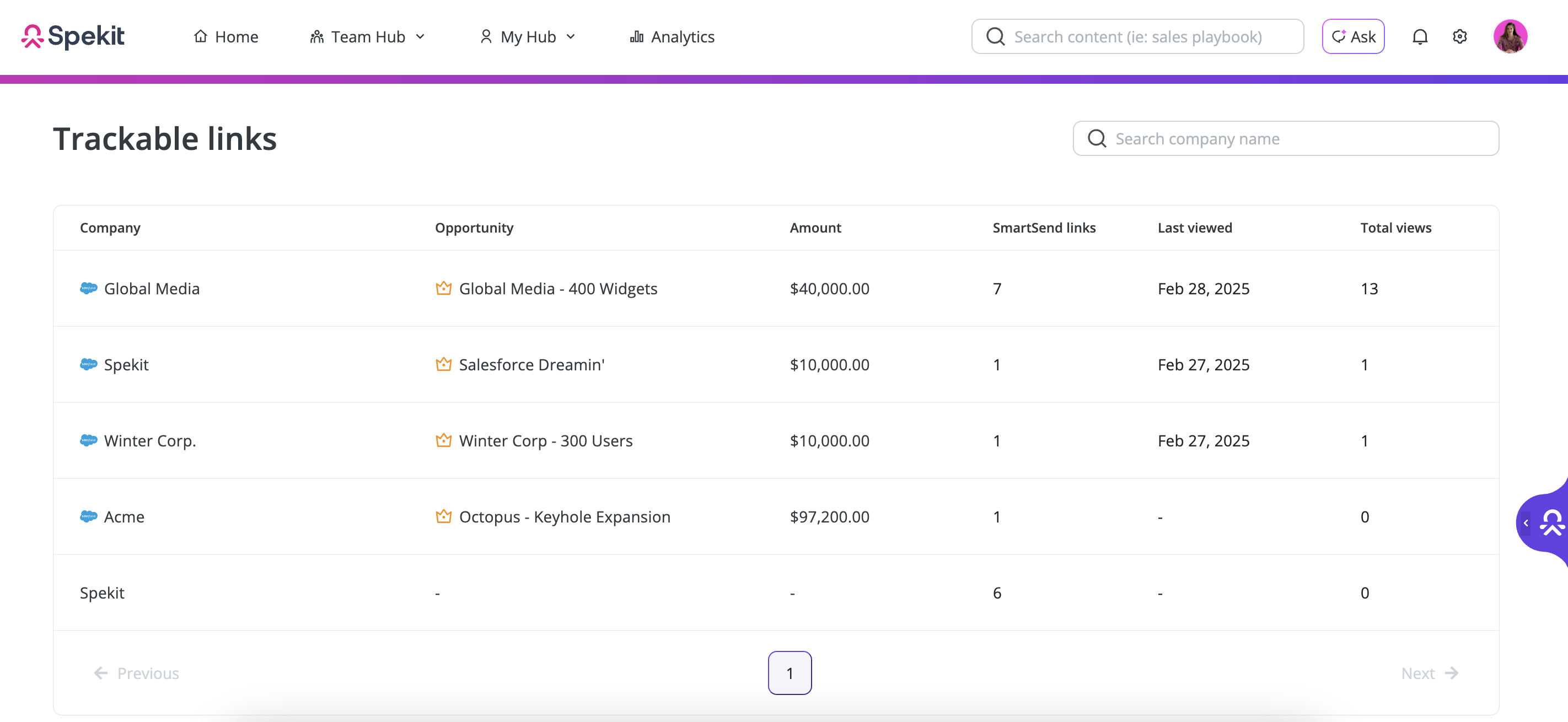
Task: Click the Ask button
Action: (x=1353, y=36)
